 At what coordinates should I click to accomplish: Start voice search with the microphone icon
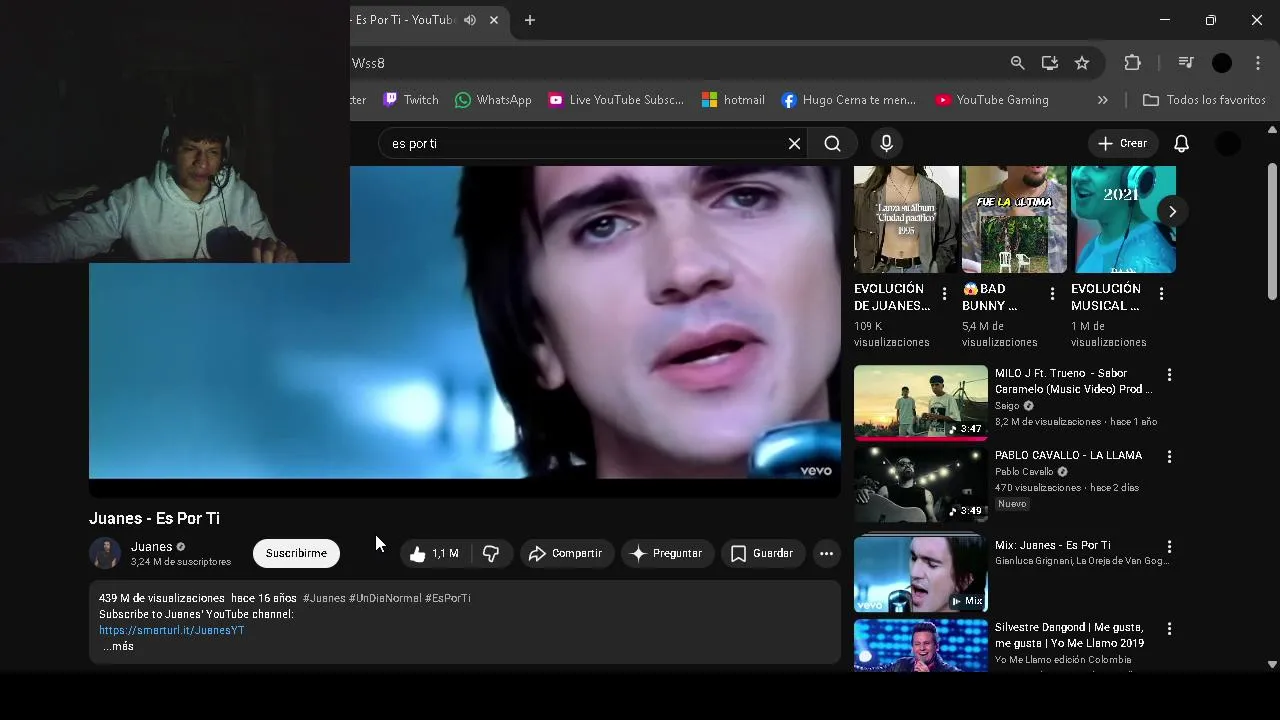coord(886,144)
